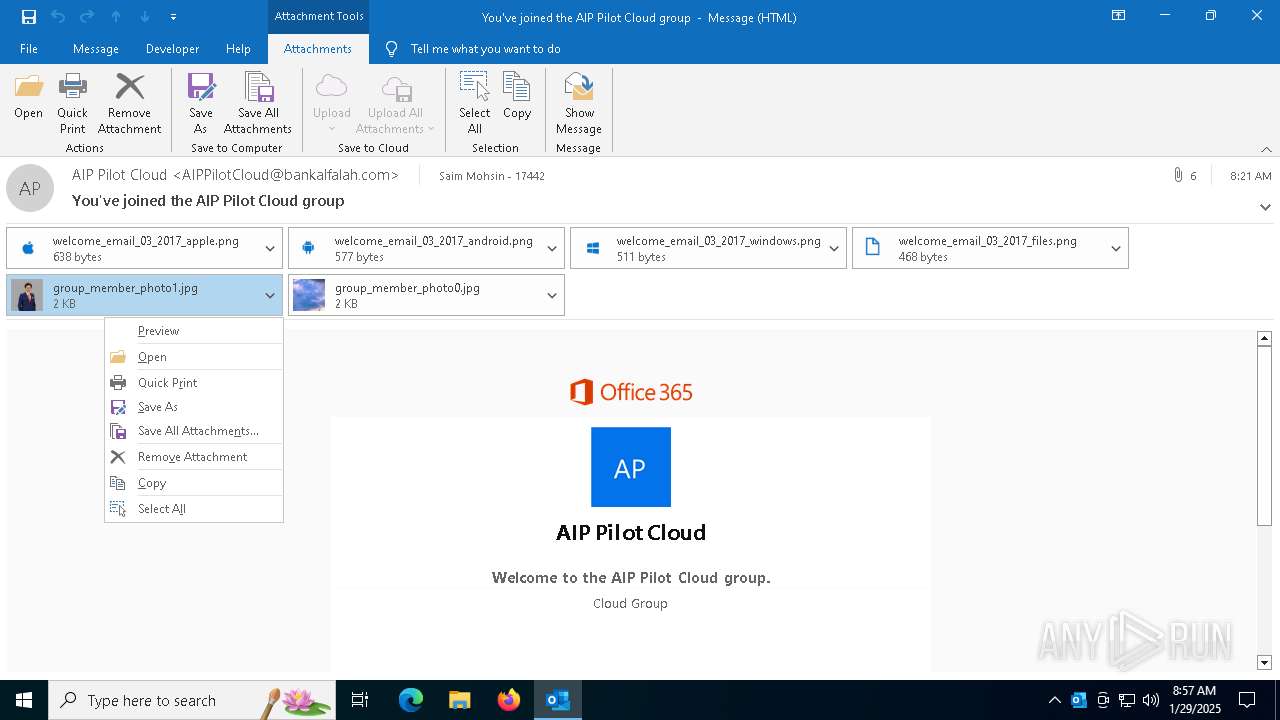Screen dimensions: 1280x720
Task: Click the vertical scrollbar thumb
Action: (x=1264, y=436)
